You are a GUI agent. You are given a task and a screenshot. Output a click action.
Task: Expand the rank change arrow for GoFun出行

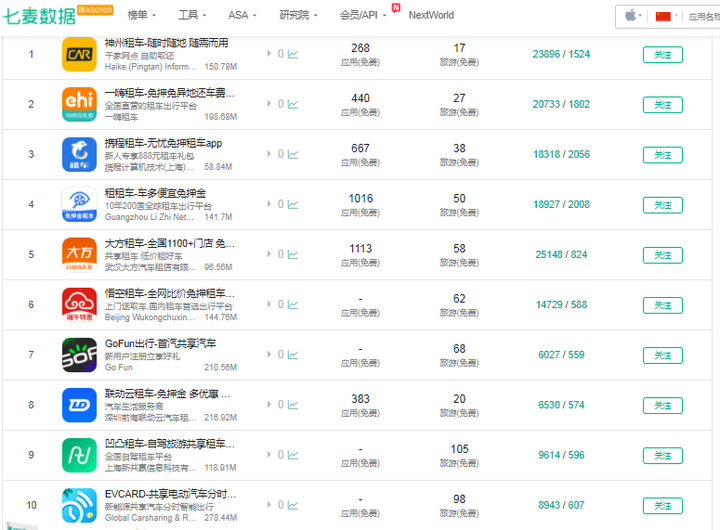click(269, 354)
